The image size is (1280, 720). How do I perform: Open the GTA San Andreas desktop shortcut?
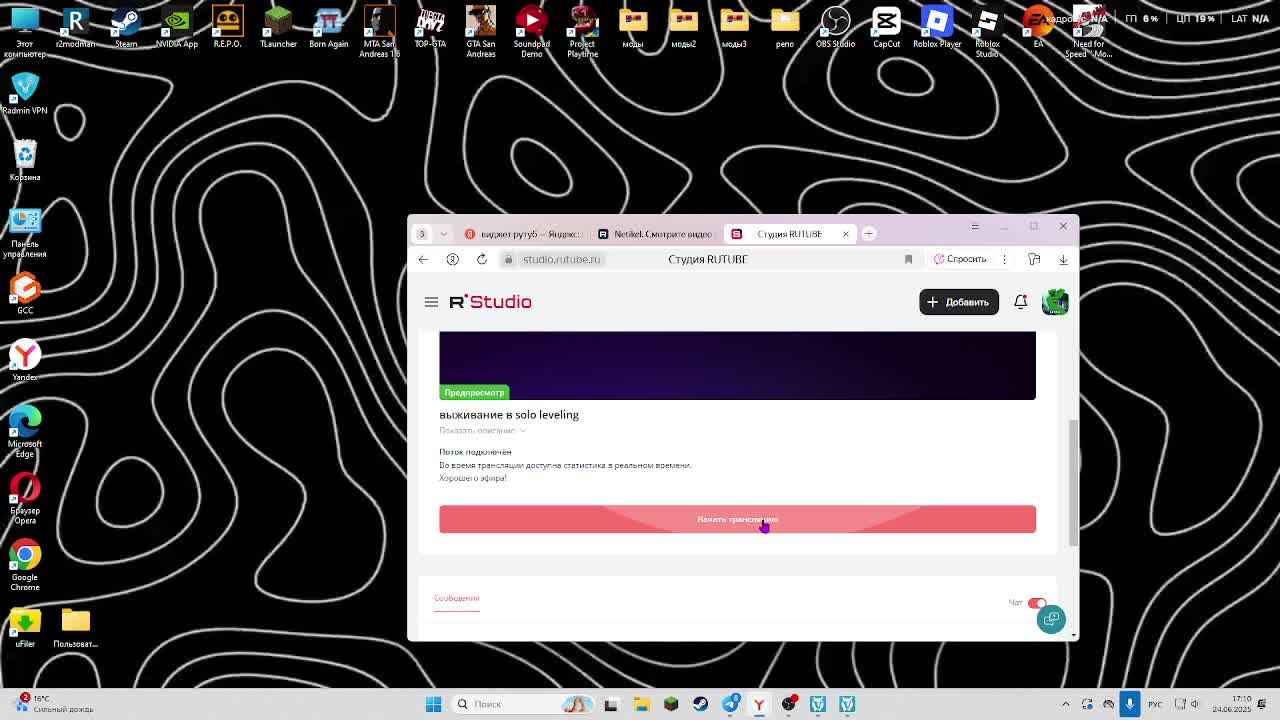[481, 31]
